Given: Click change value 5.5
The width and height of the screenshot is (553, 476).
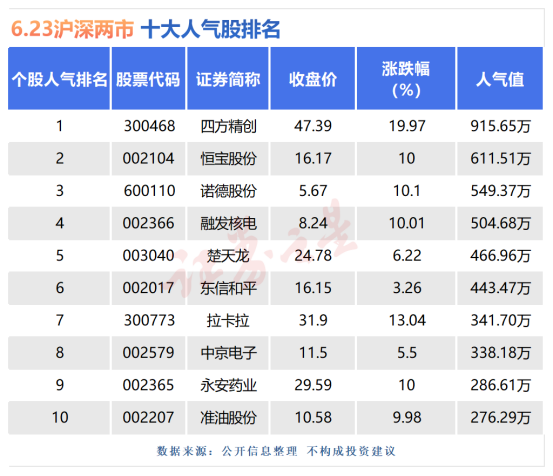Looking at the screenshot, I should click(407, 353).
